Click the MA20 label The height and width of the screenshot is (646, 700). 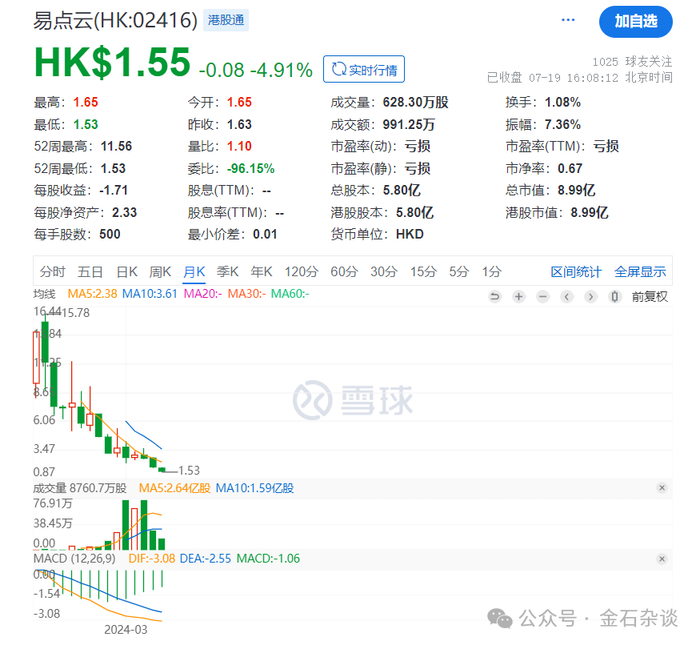[203, 294]
